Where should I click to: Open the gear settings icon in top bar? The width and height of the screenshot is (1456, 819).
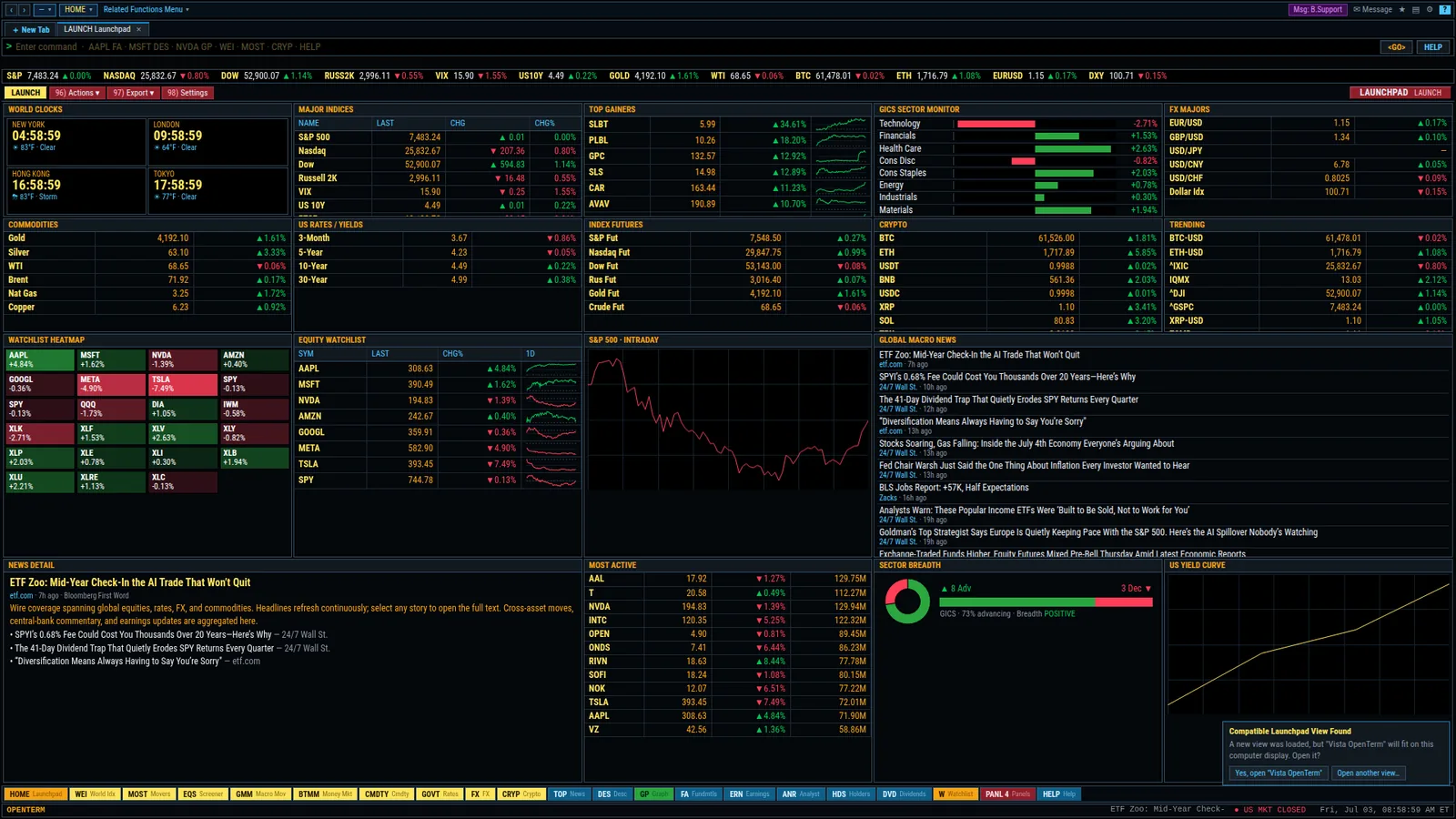[x=1430, y=9]
